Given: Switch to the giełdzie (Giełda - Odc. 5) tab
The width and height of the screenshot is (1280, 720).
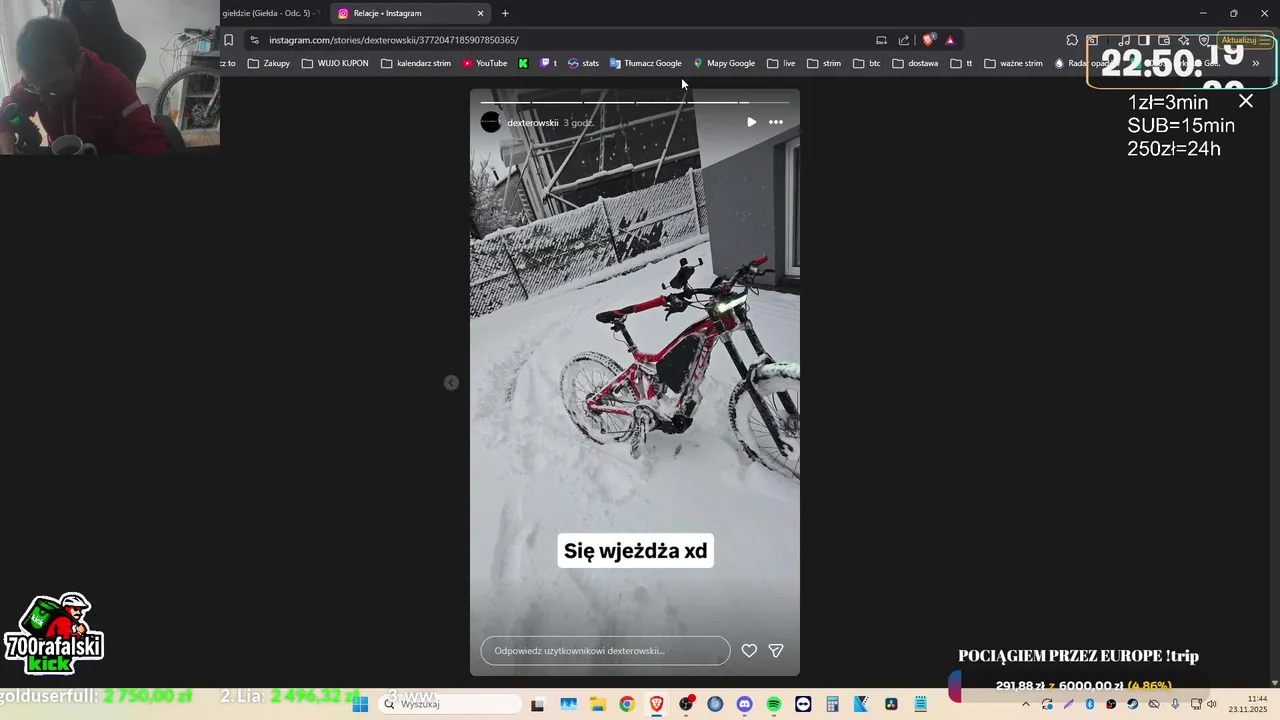Looking at the screenshot, I should (x=272, y=13).
